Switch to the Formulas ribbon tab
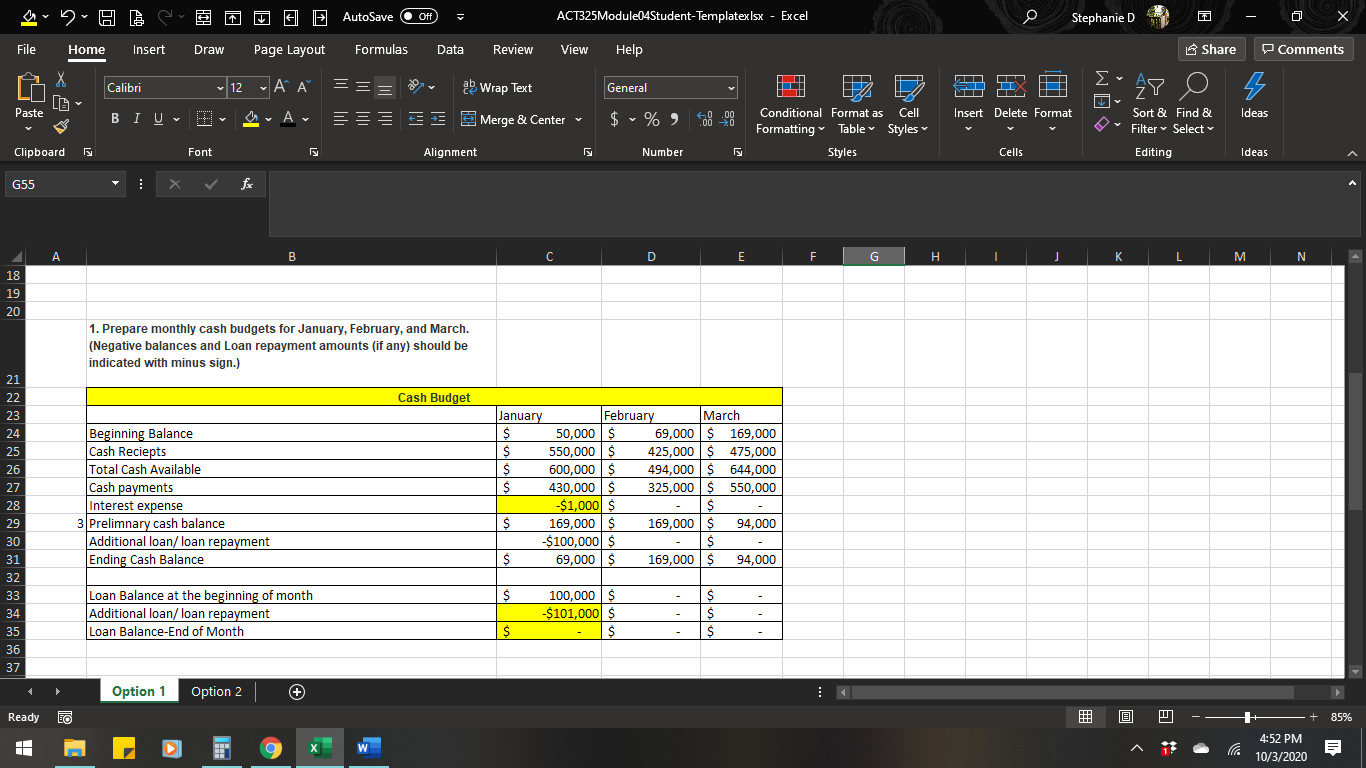 tap(381, 49)
